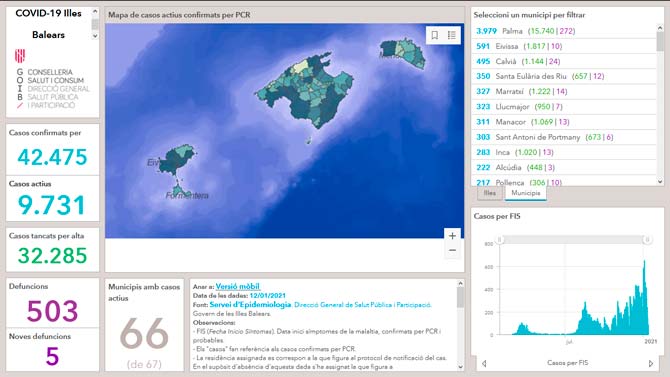Filter by Pollença municipality row

tap(564, 181)
